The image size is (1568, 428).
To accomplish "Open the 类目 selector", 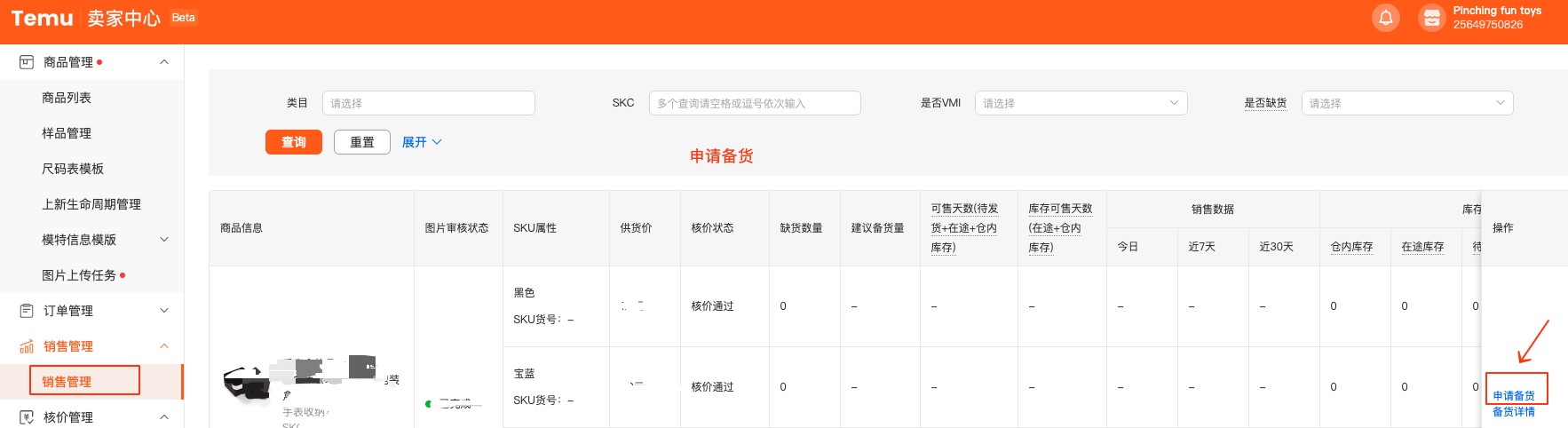I will click(429, 103).
